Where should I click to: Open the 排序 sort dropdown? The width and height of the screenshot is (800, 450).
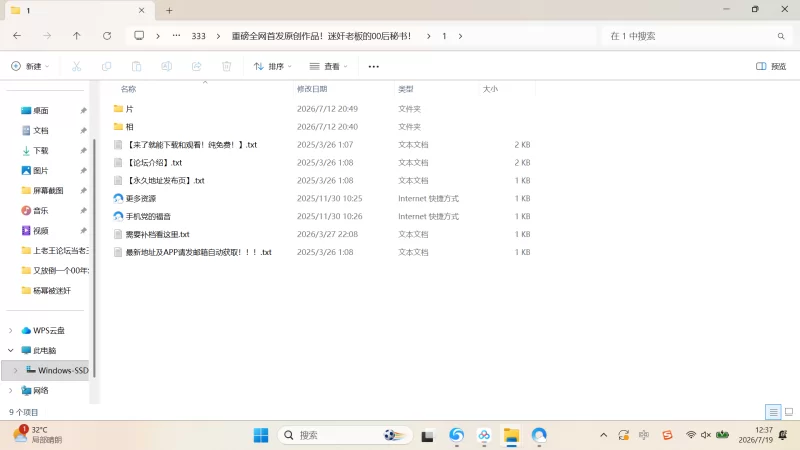273,66
